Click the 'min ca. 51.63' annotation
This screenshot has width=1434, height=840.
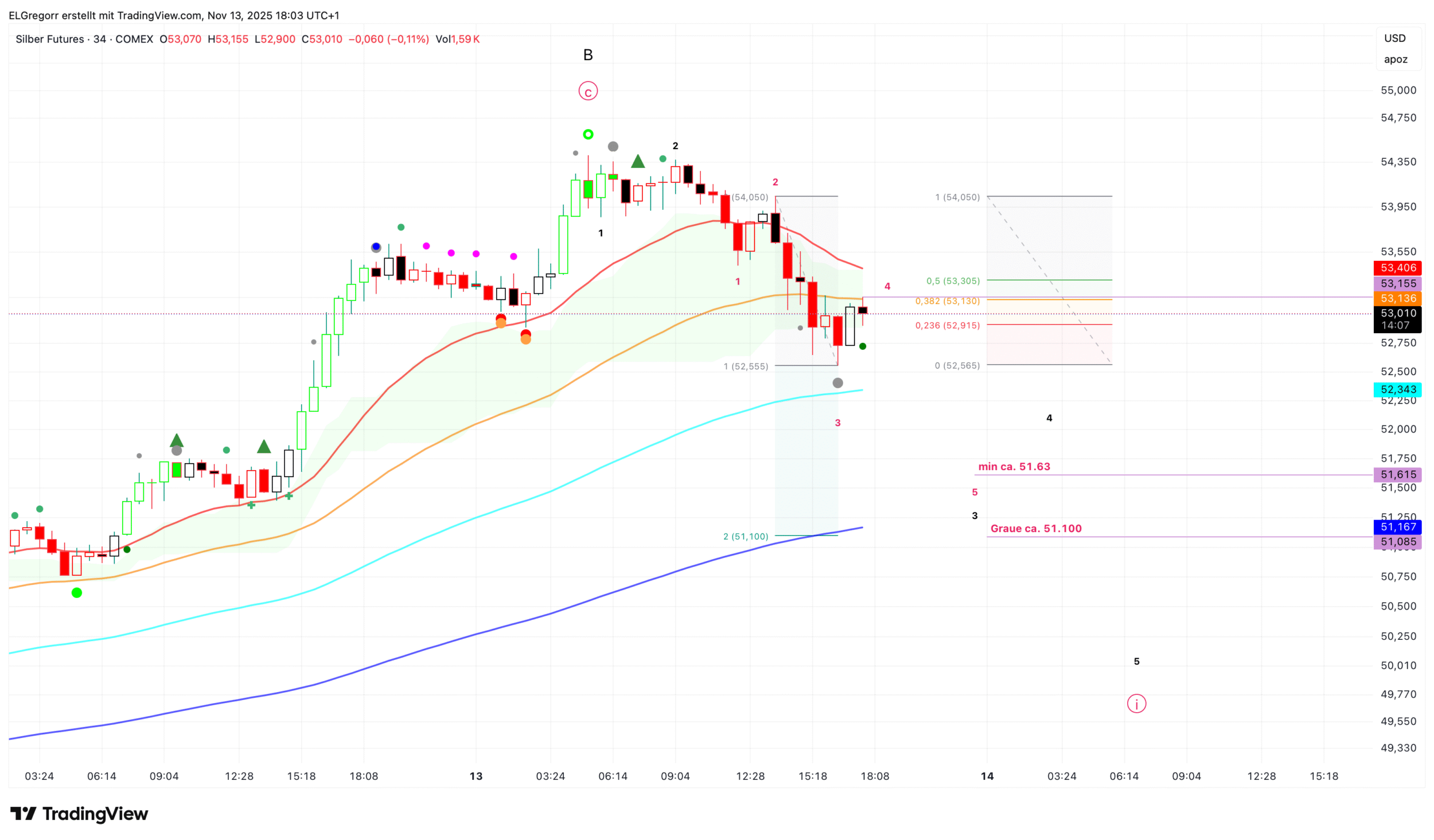[x=1014, y=467]
